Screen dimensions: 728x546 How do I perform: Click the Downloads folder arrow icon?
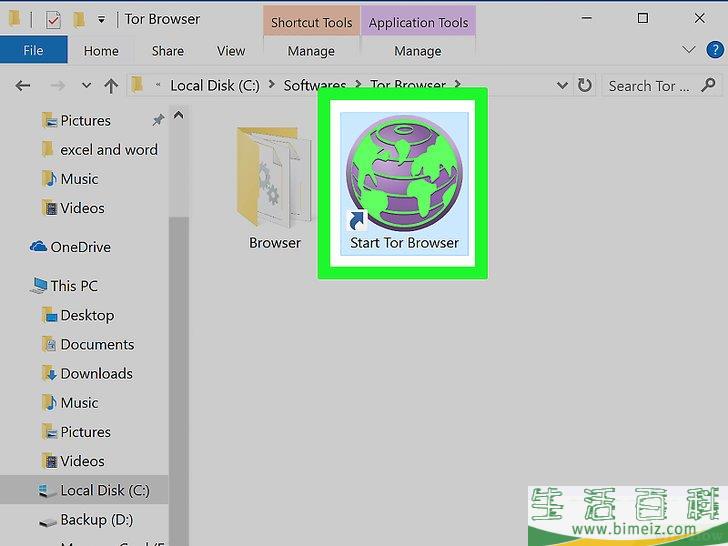49,373
